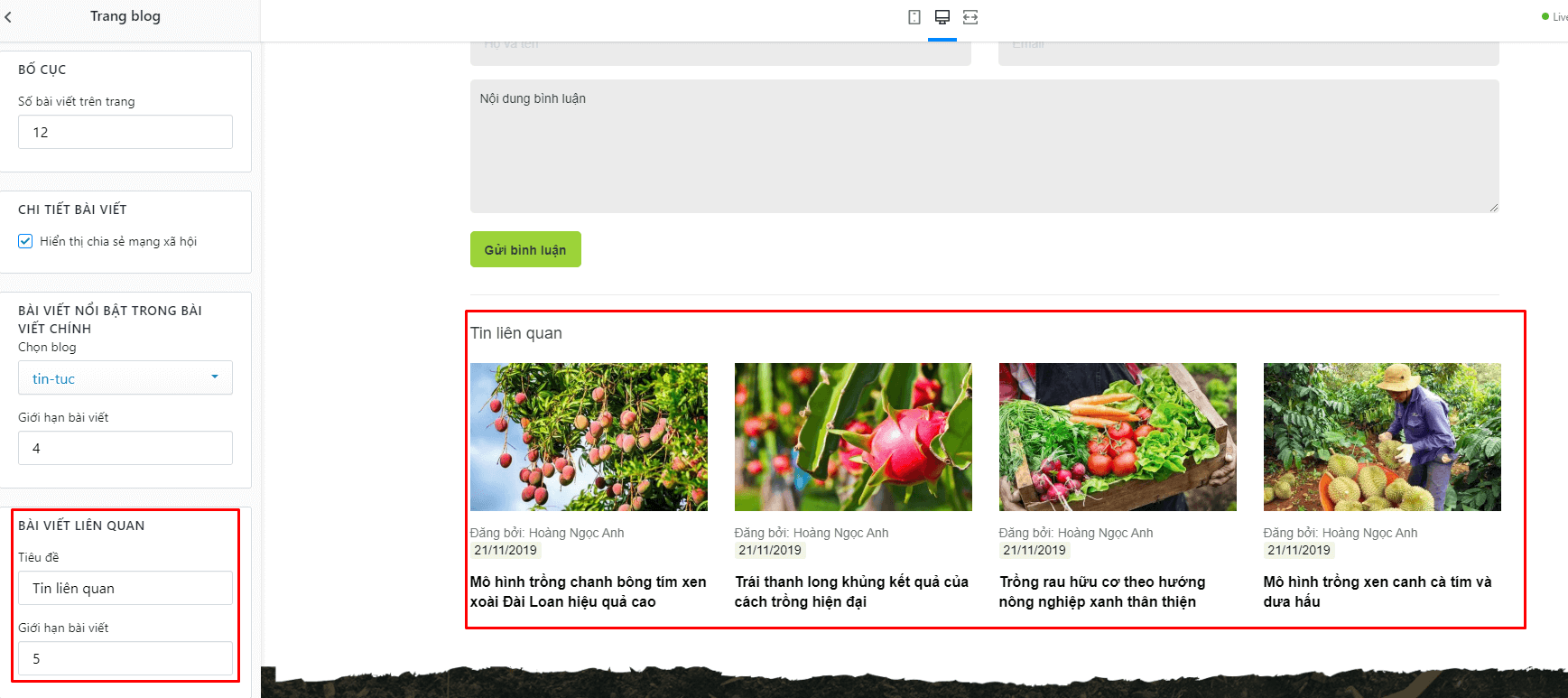Open the tin-tuc blog dropdown

pyautogui.click(x=125, y=377)
